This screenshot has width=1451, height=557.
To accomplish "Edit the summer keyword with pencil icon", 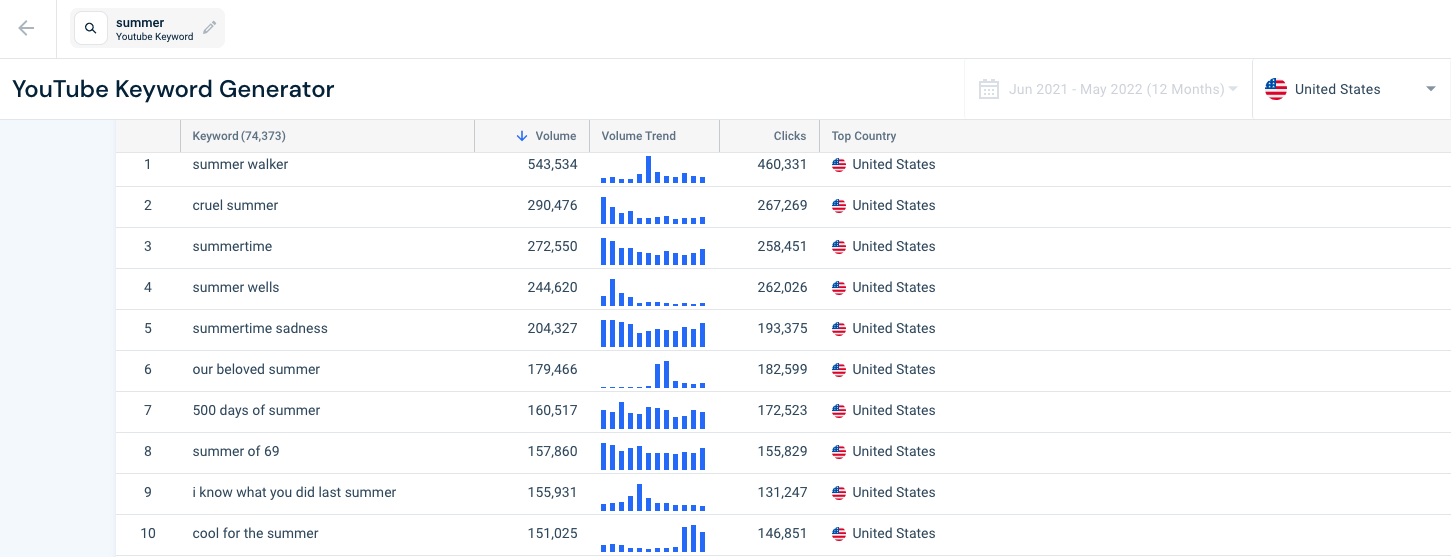I will click(209, 28).
